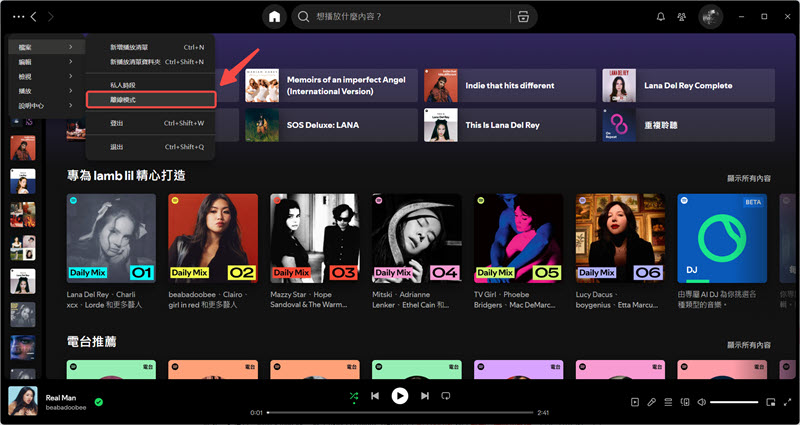Viewport: 800px width, 425px height.
Task: Click the song progress bar
Action: point(400,412)
